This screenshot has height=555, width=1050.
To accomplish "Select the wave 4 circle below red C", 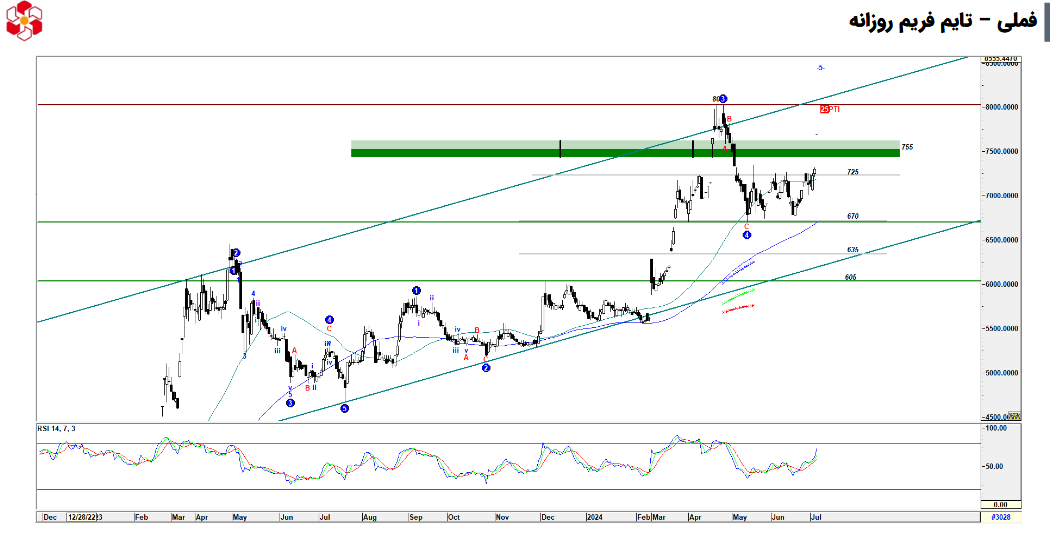I will coord(747,235).
